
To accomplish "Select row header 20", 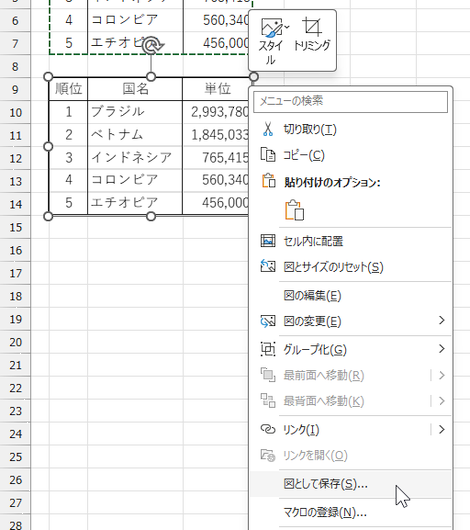I will [x=15, y=342].
